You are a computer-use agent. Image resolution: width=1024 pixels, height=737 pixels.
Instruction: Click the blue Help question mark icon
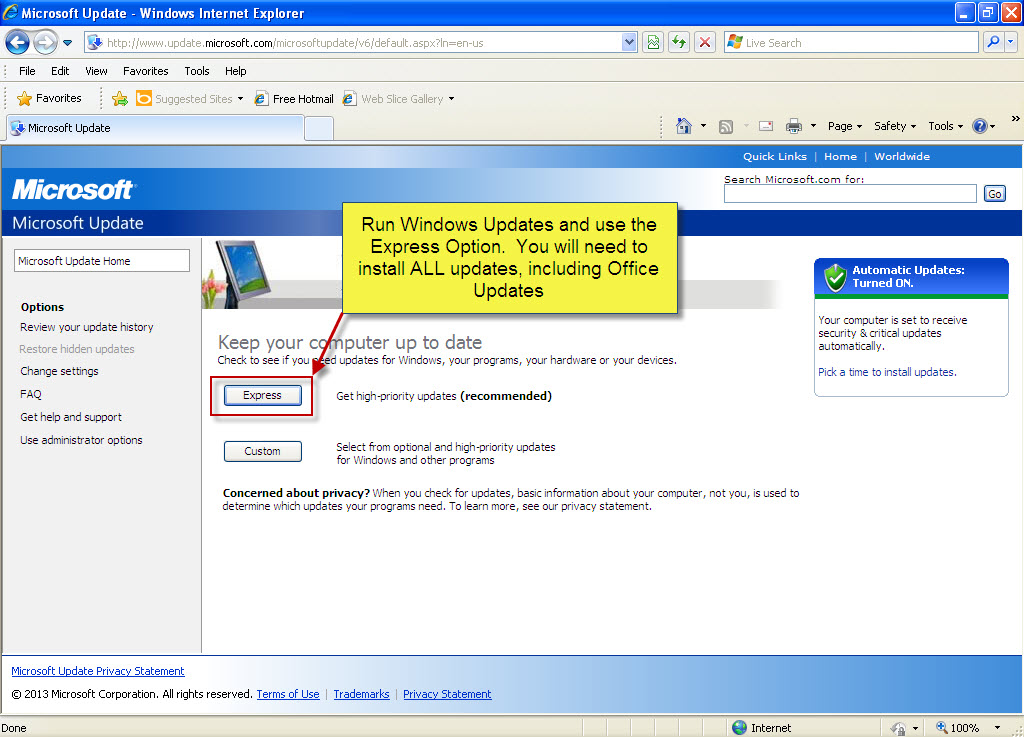[980, 126]
